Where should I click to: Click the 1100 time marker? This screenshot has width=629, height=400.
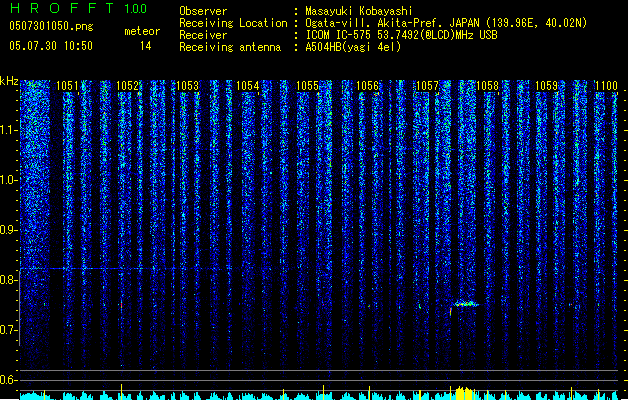(606, 86)
